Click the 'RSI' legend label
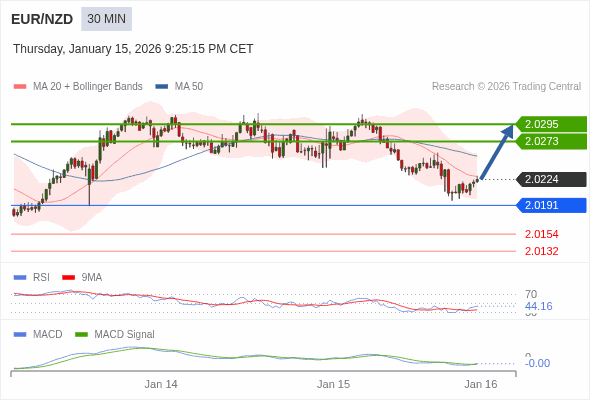Viewport: 590px width, 400px height. pyautogui.click(x=41, y=278)
